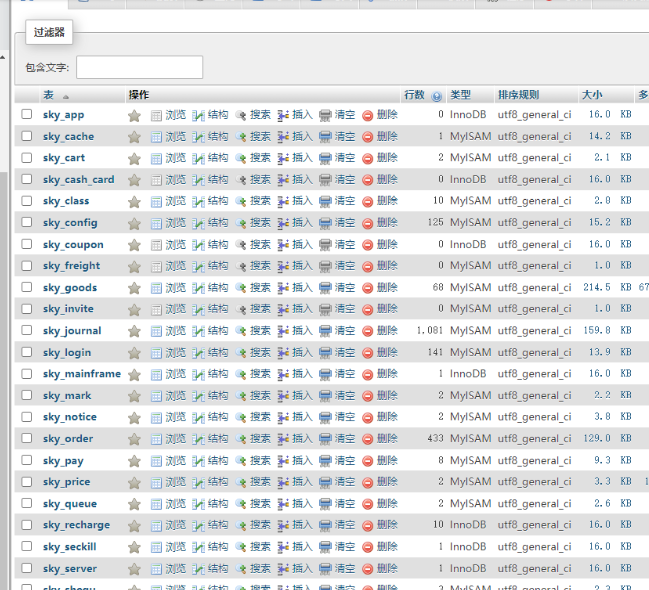
Task: Sort by the type column header
Action: click(x=460, y=95)
